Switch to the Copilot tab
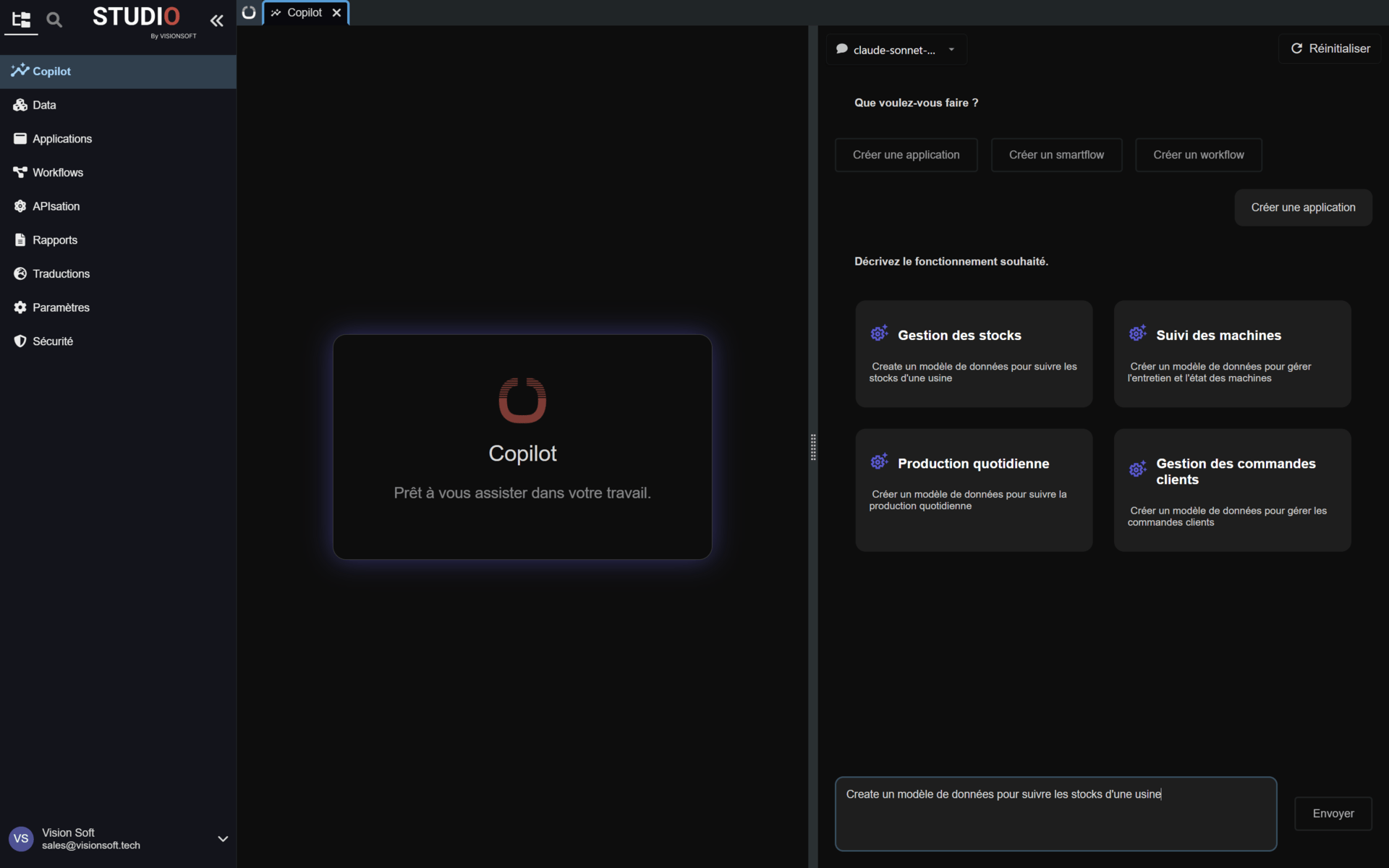 point(304,12)
